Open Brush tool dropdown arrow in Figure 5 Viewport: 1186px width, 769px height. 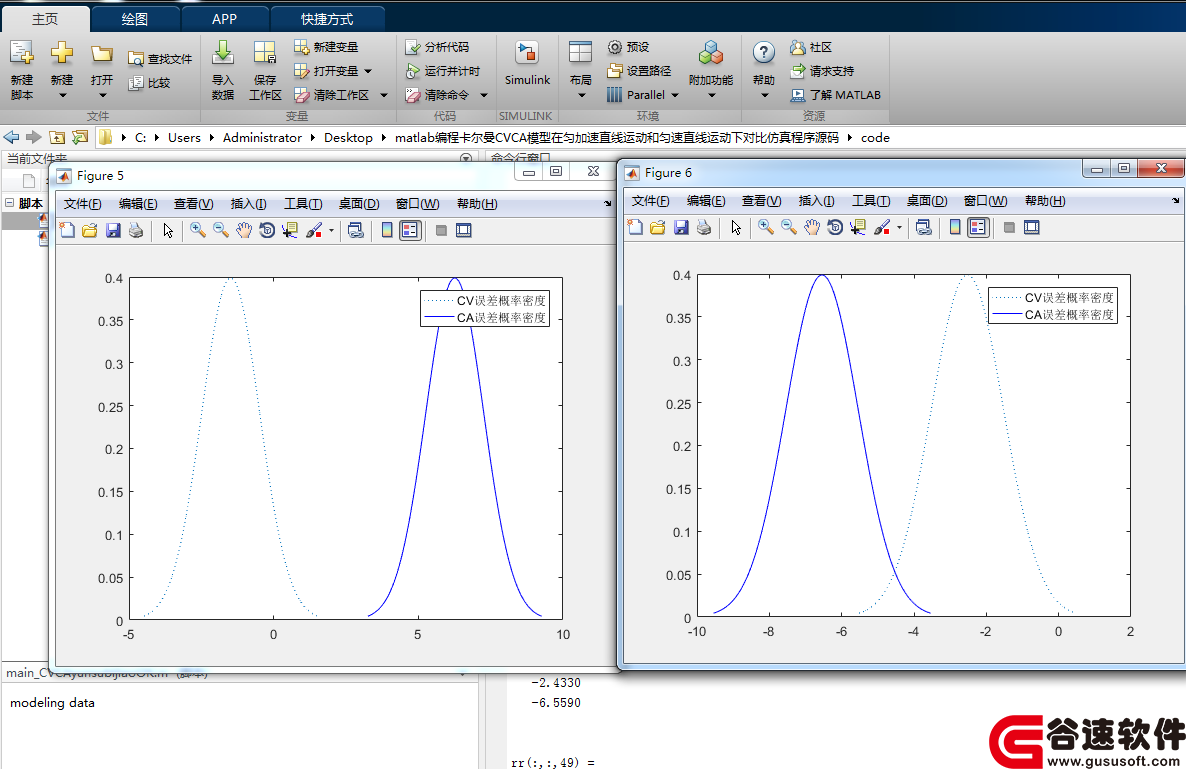tap(331, 231)
